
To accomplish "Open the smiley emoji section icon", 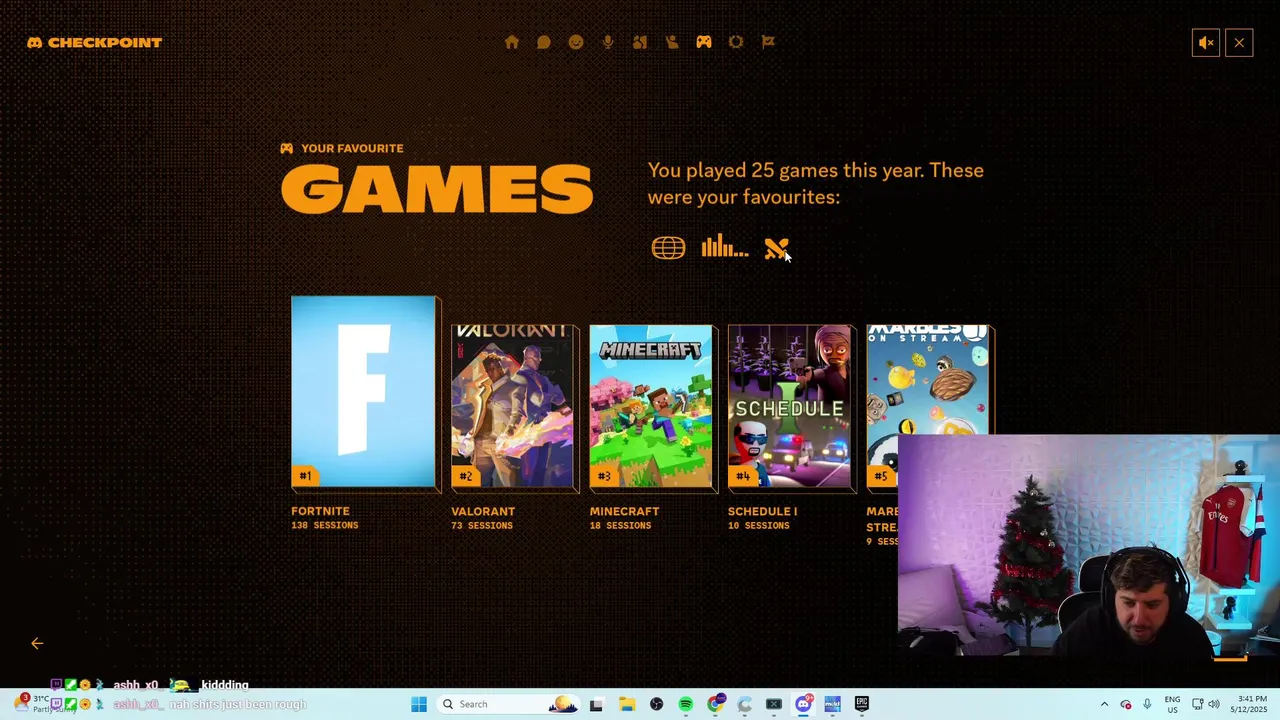I will 576,42.
